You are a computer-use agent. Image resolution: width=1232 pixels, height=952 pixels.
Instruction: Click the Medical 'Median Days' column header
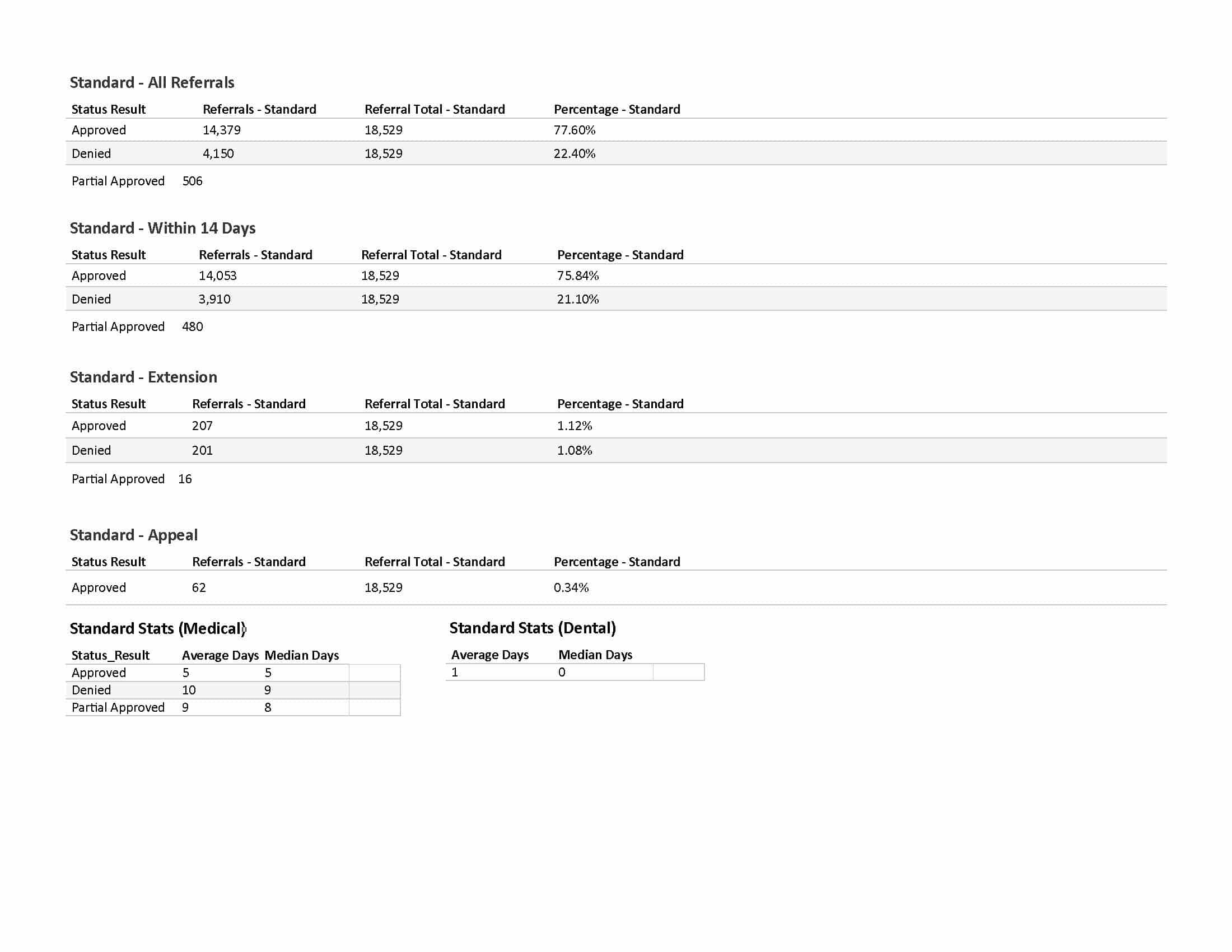point(301,655)
